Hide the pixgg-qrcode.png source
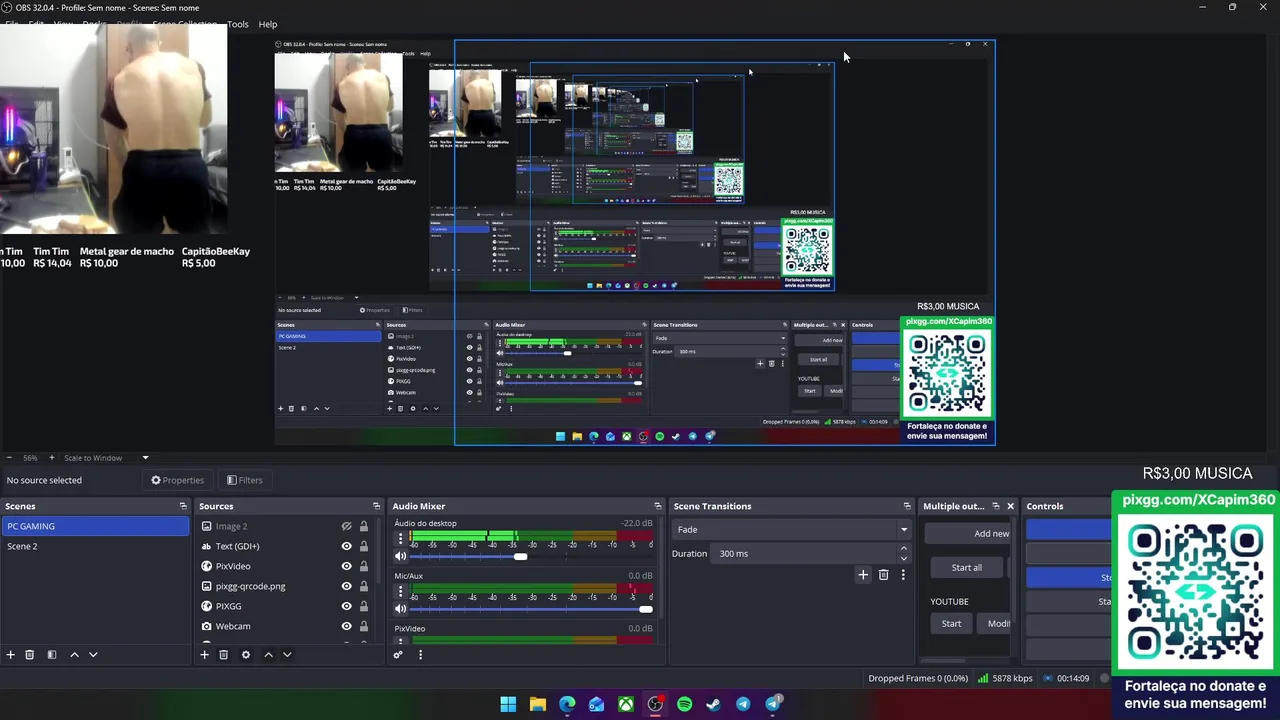1280x720 pixels. [346, 586]
